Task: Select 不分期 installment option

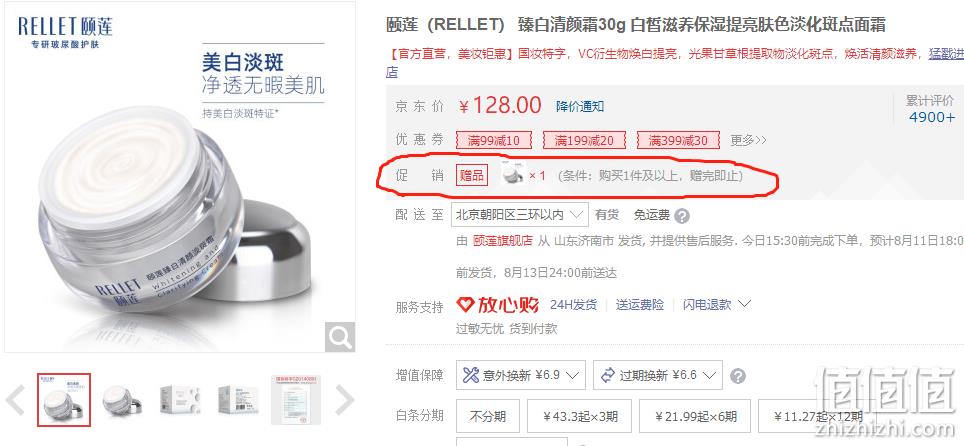Action: pyautogui.click(x=488, y=416)
